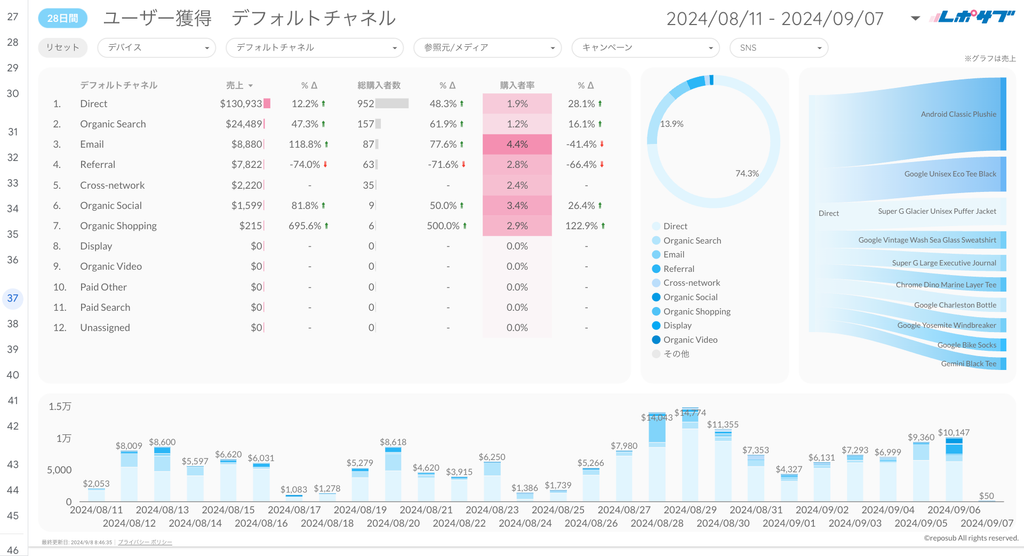
Task: Open the date range picker arrow
Action: pyautogui.click(x=915, y=19)
